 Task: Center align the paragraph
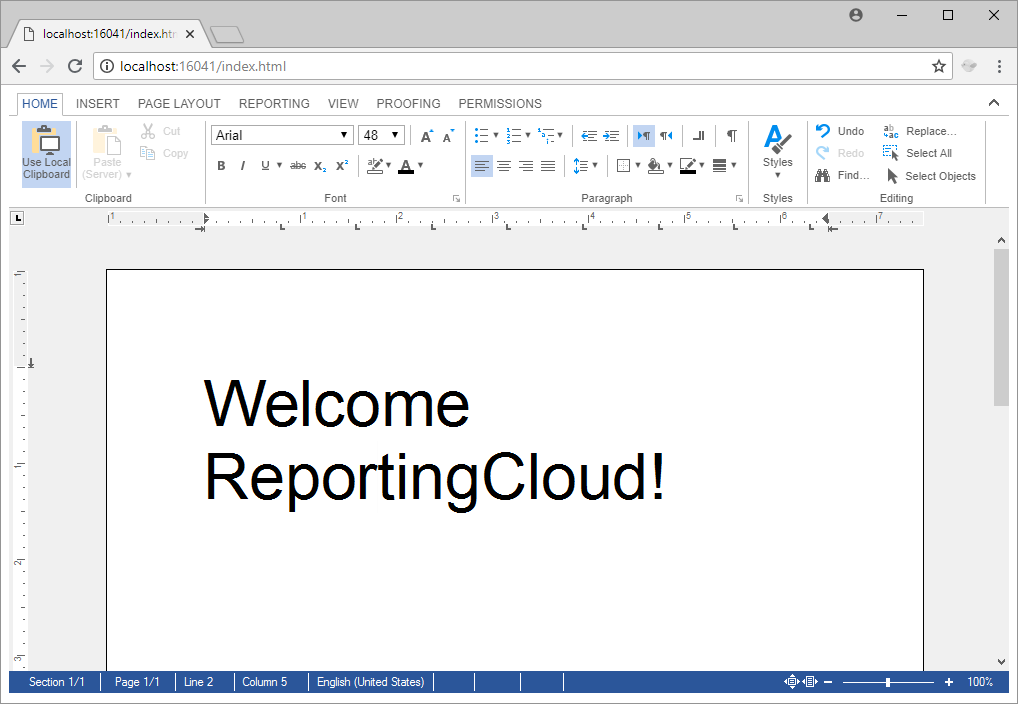point(504,166)
